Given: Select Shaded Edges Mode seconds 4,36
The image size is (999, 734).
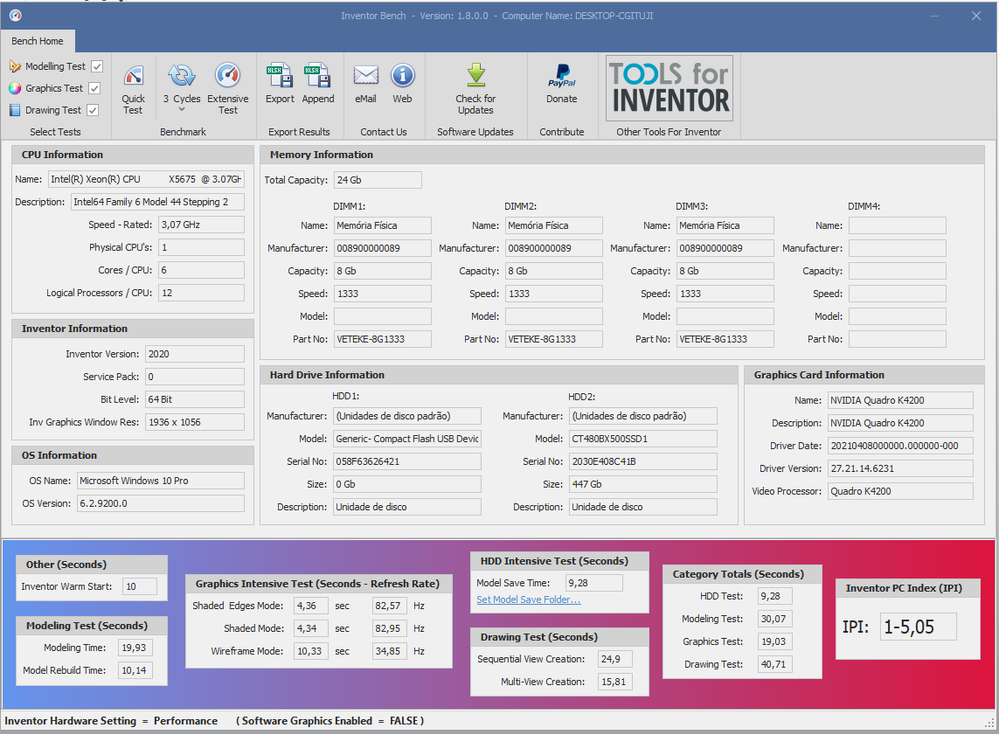Looking at the screenshot, I should (311, 605).
